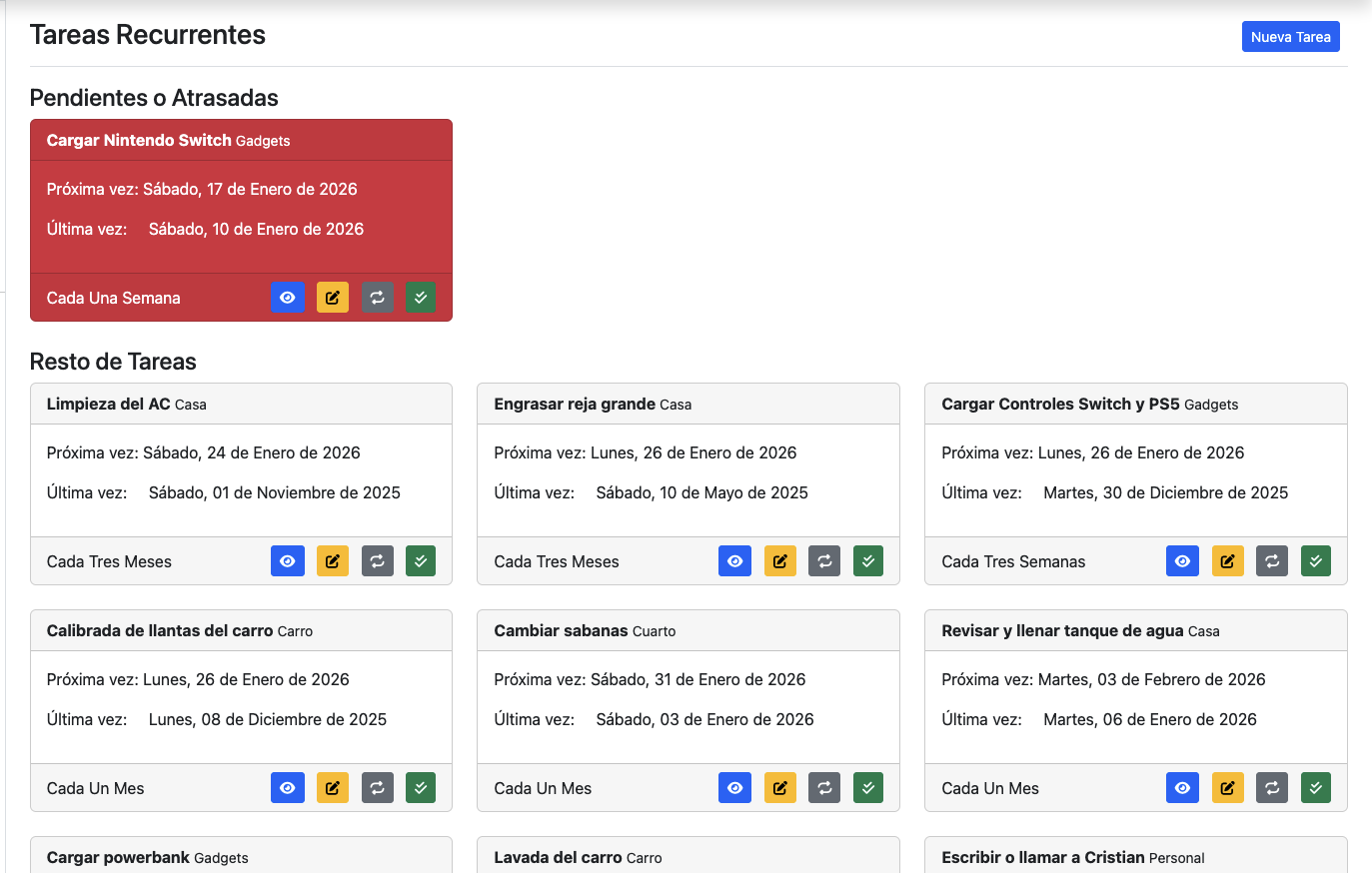Screen dimensions: 1372x873
Task: Click repeat icon on Cargar Nintendo Switch
Action: tap(377, 298)
